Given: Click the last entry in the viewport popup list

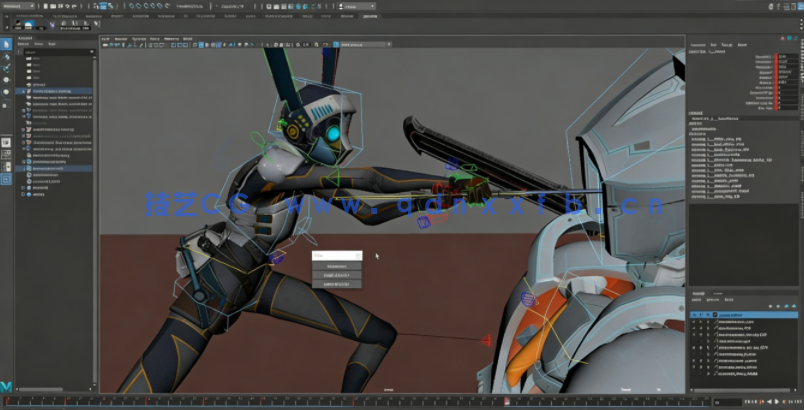Looking at the screenshot, I should coord(337,283).
